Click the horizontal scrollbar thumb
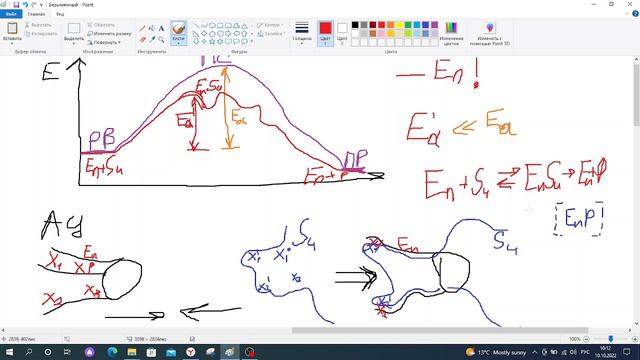Screen dimensions: 640x360 [x=440, y=330]
